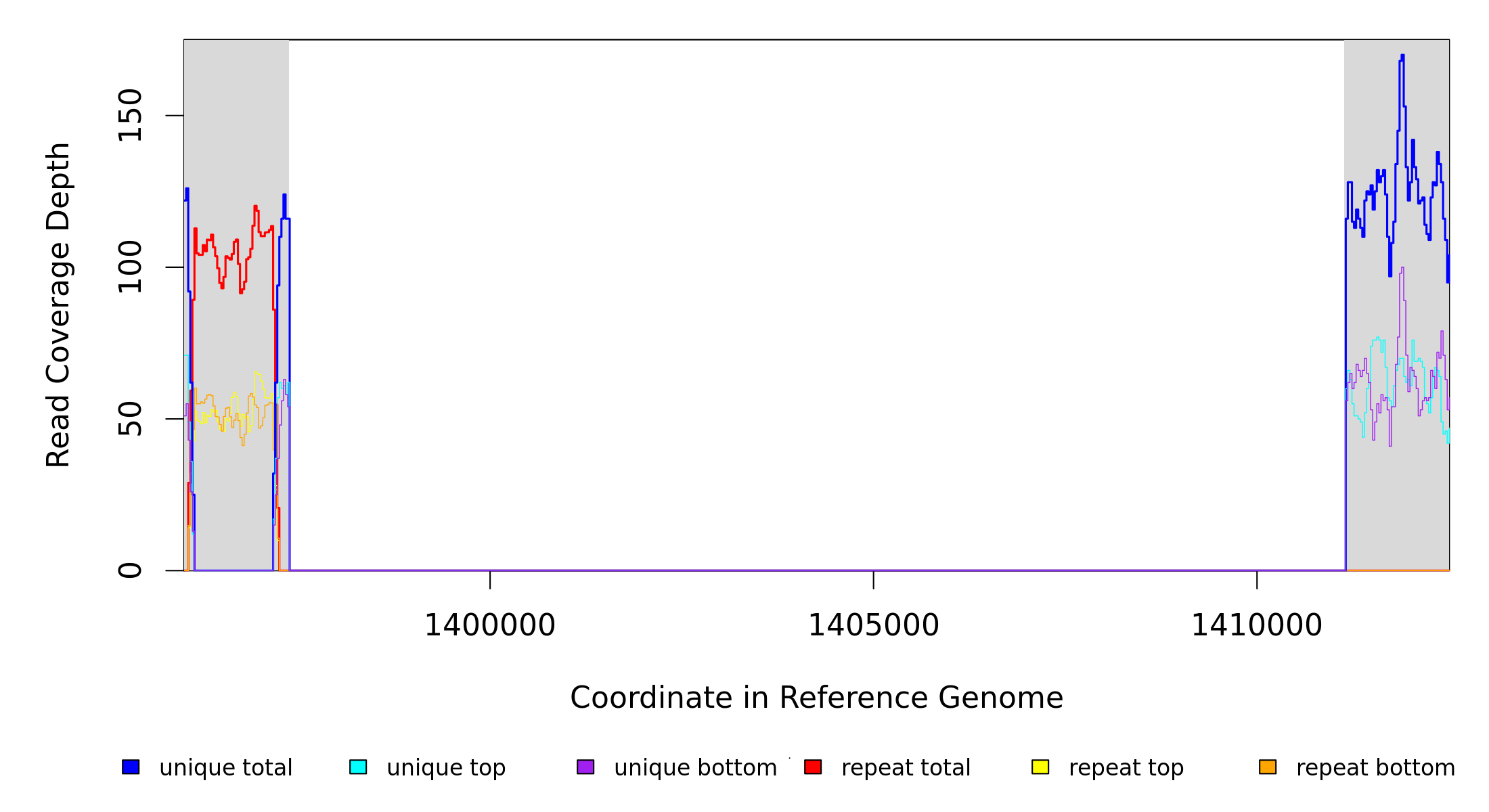
Task: Click the yellow repeat top legend swatch
Action: pos(1040,767)
